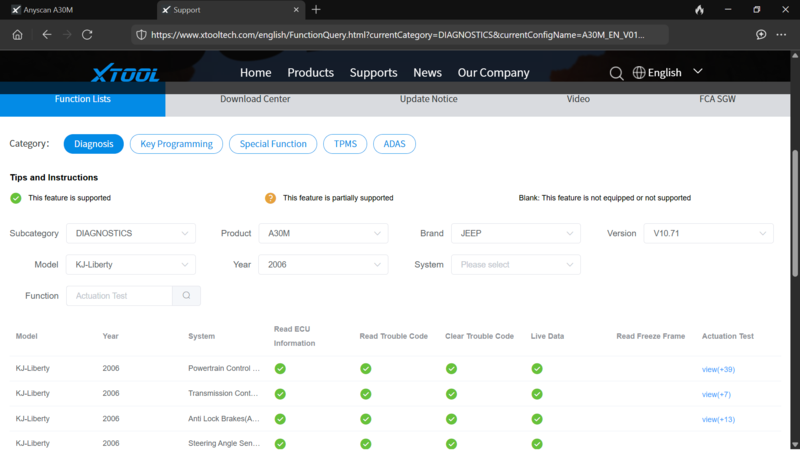Select Special Function category
Viewport: 800px width, 450px height.
click(x=273, y=144)
